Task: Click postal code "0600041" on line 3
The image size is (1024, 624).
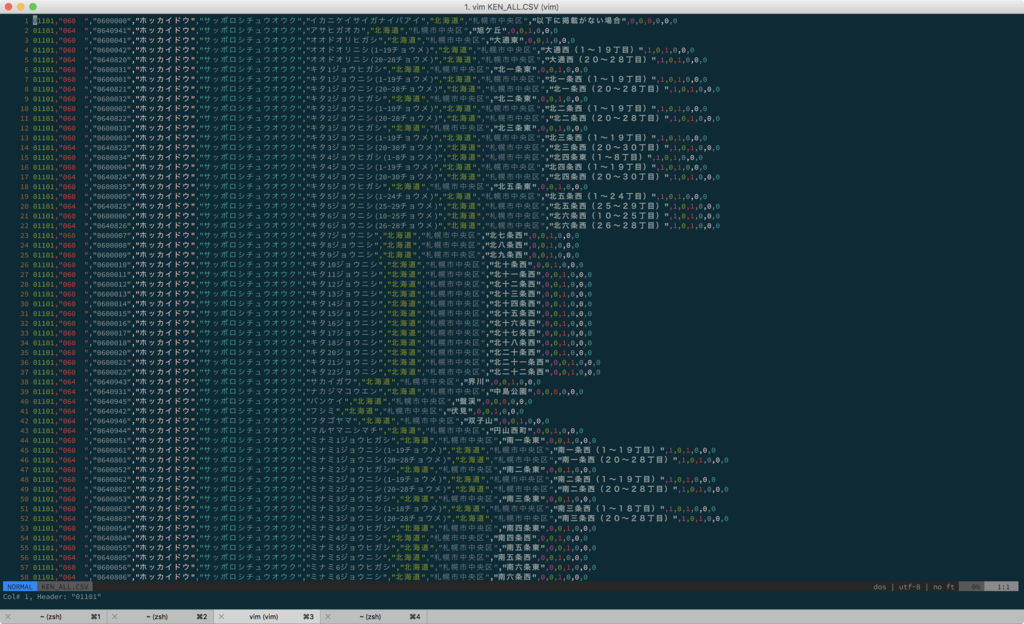Action: point(111,40)
